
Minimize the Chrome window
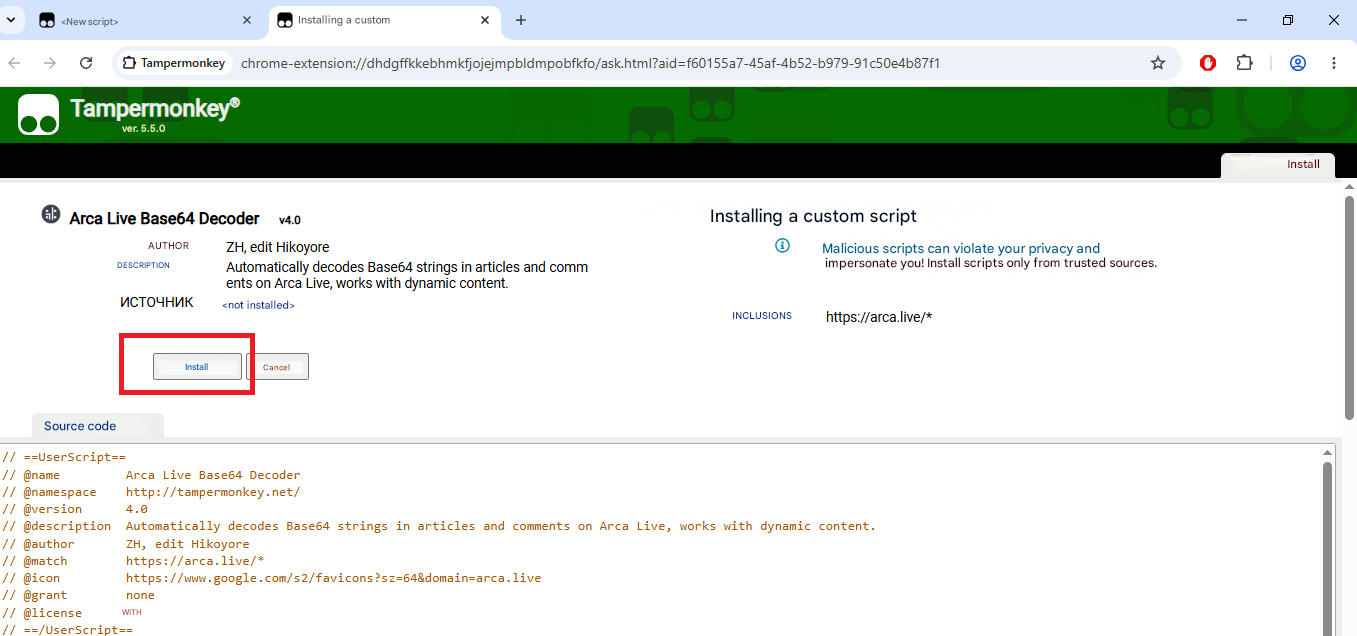point(1242,20)
